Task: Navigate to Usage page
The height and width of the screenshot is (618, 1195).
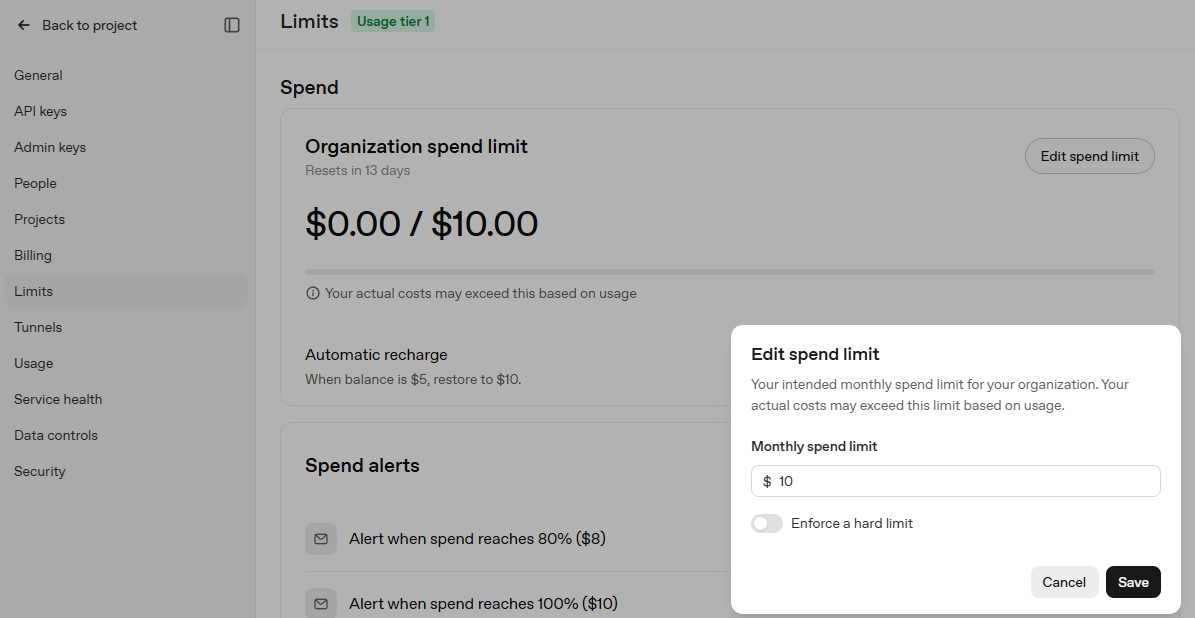Action: point(34,363)
